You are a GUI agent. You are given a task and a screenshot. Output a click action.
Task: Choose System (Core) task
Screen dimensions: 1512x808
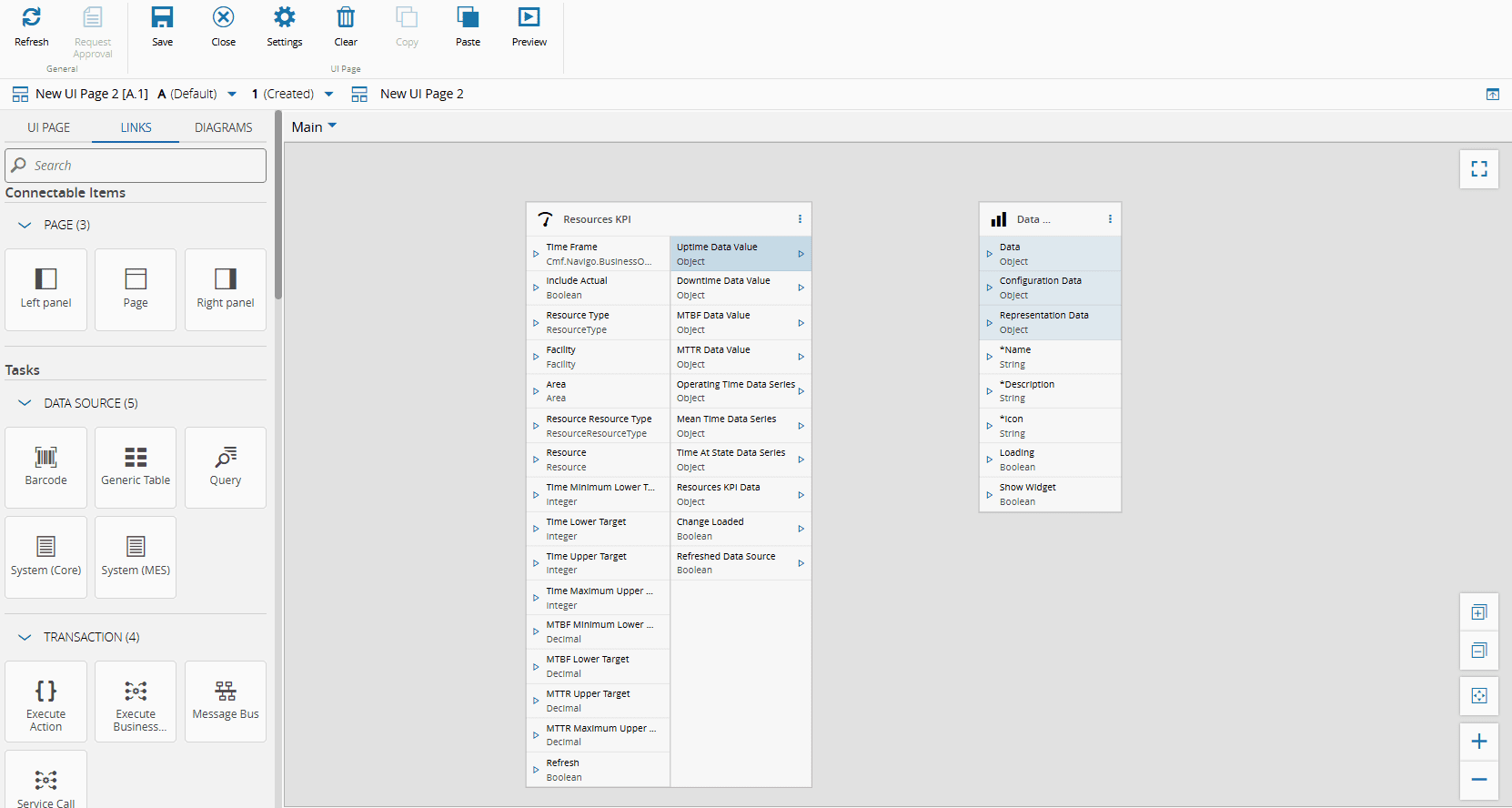tap(46, 557)
